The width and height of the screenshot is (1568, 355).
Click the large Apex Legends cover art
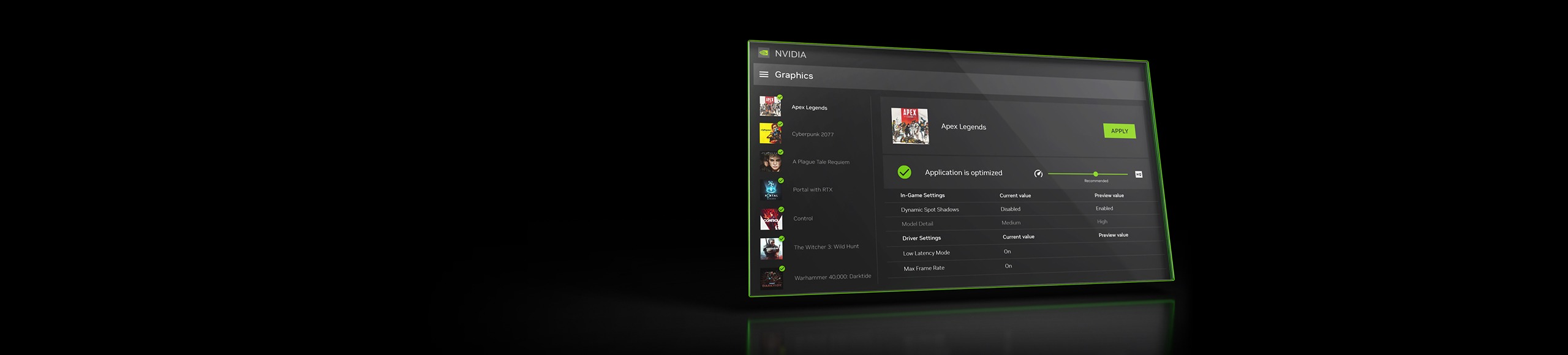coord(910,126)
